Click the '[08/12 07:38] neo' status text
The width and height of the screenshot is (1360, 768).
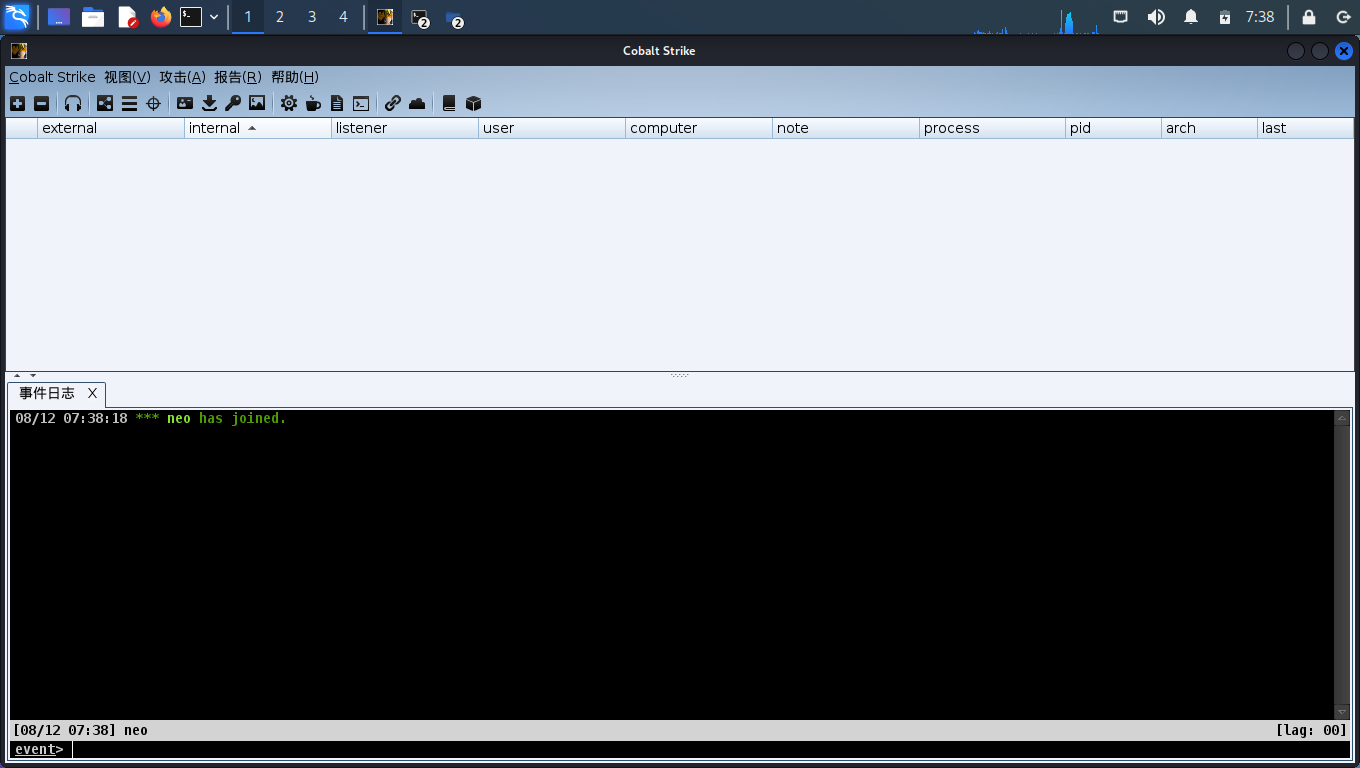[x=80, y=730]
